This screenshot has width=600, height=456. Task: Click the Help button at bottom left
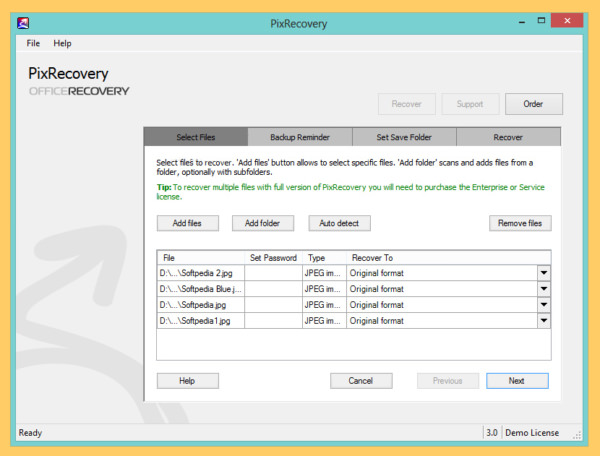tap(187, 380)
